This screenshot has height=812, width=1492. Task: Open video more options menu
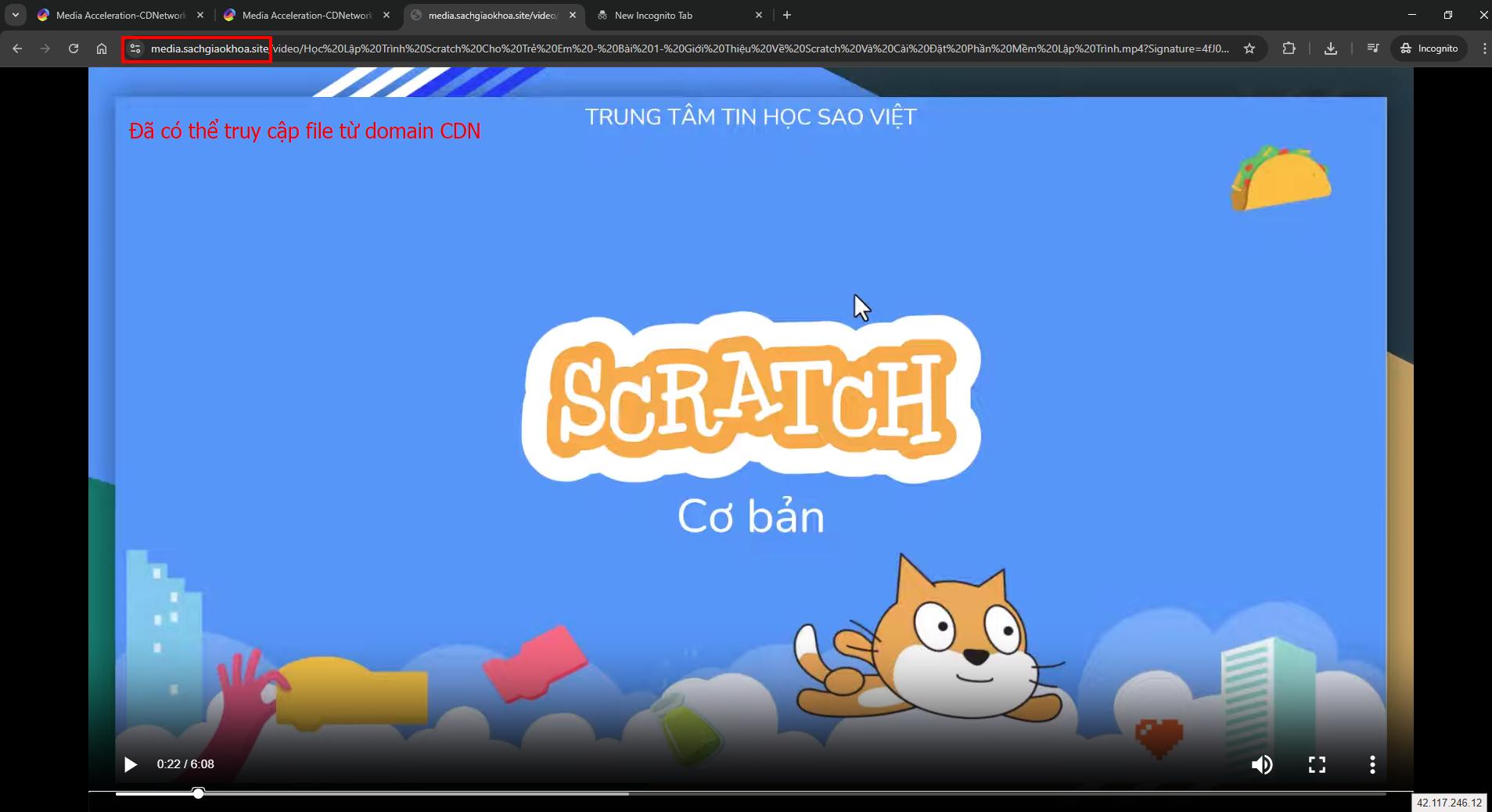[x=1372, y=764]
